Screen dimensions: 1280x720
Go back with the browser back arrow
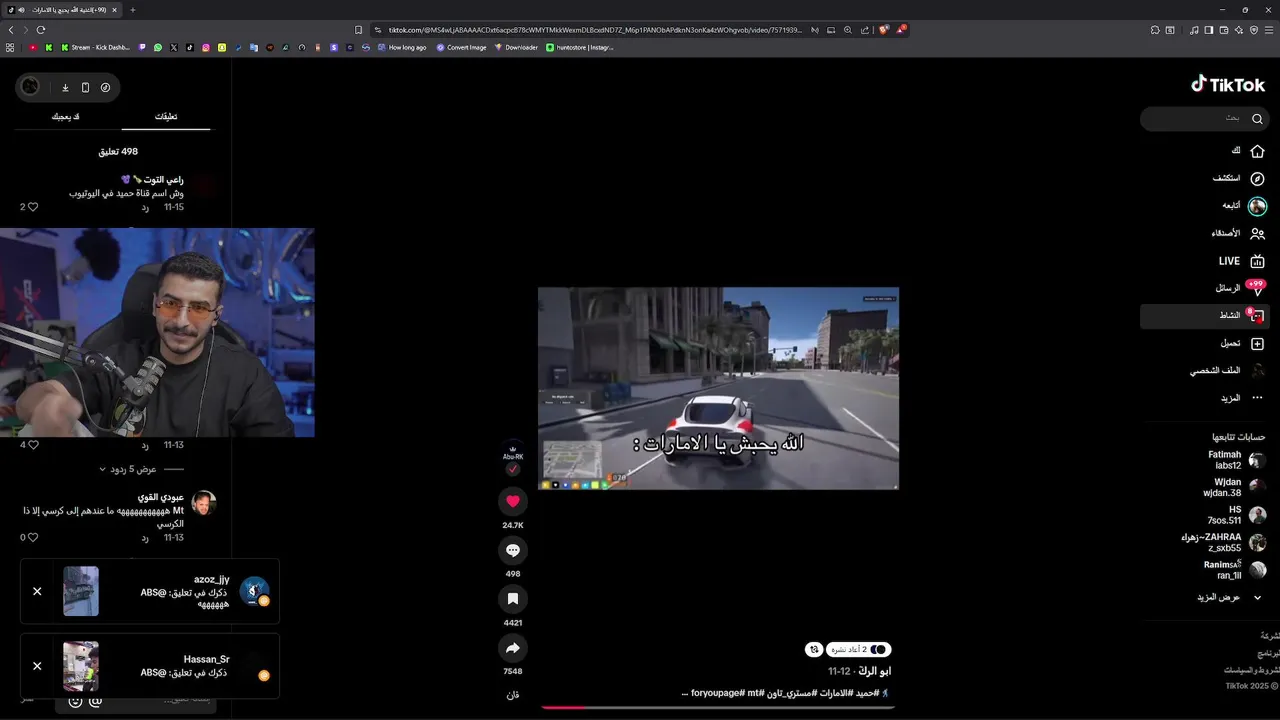click(11, 30)
